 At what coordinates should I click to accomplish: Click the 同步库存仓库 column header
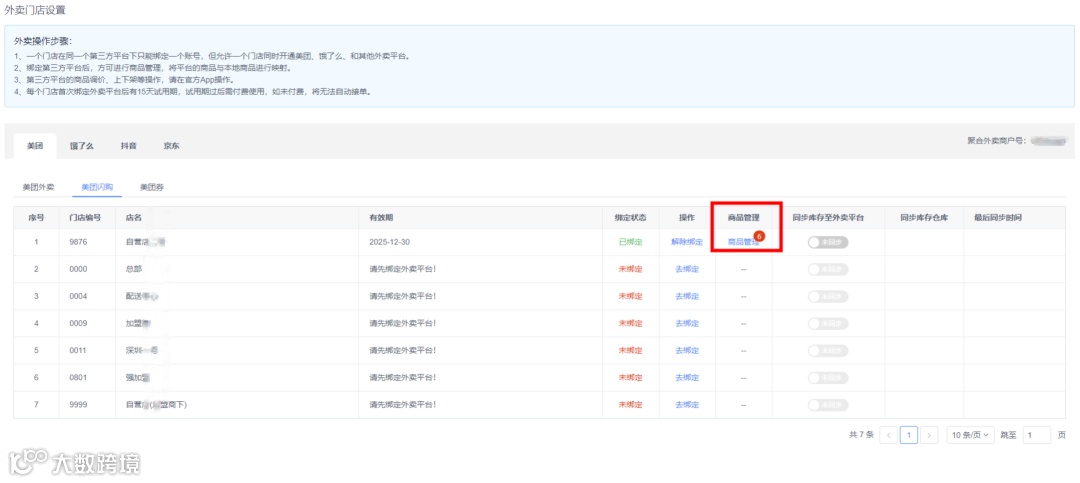(924, 218)
